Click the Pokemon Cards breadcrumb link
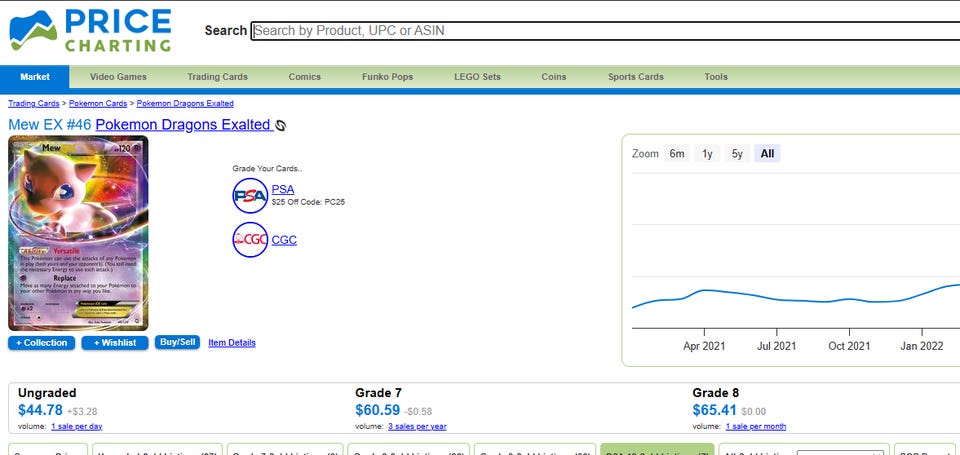 click(x=98, y=103)
